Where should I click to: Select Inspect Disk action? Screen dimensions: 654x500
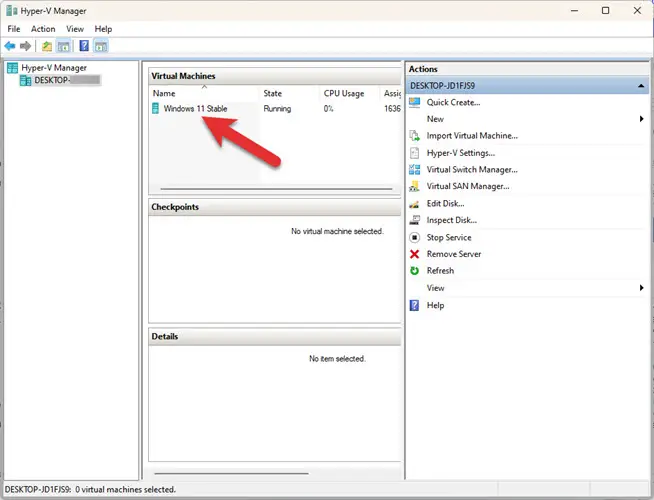coord(451,220)
